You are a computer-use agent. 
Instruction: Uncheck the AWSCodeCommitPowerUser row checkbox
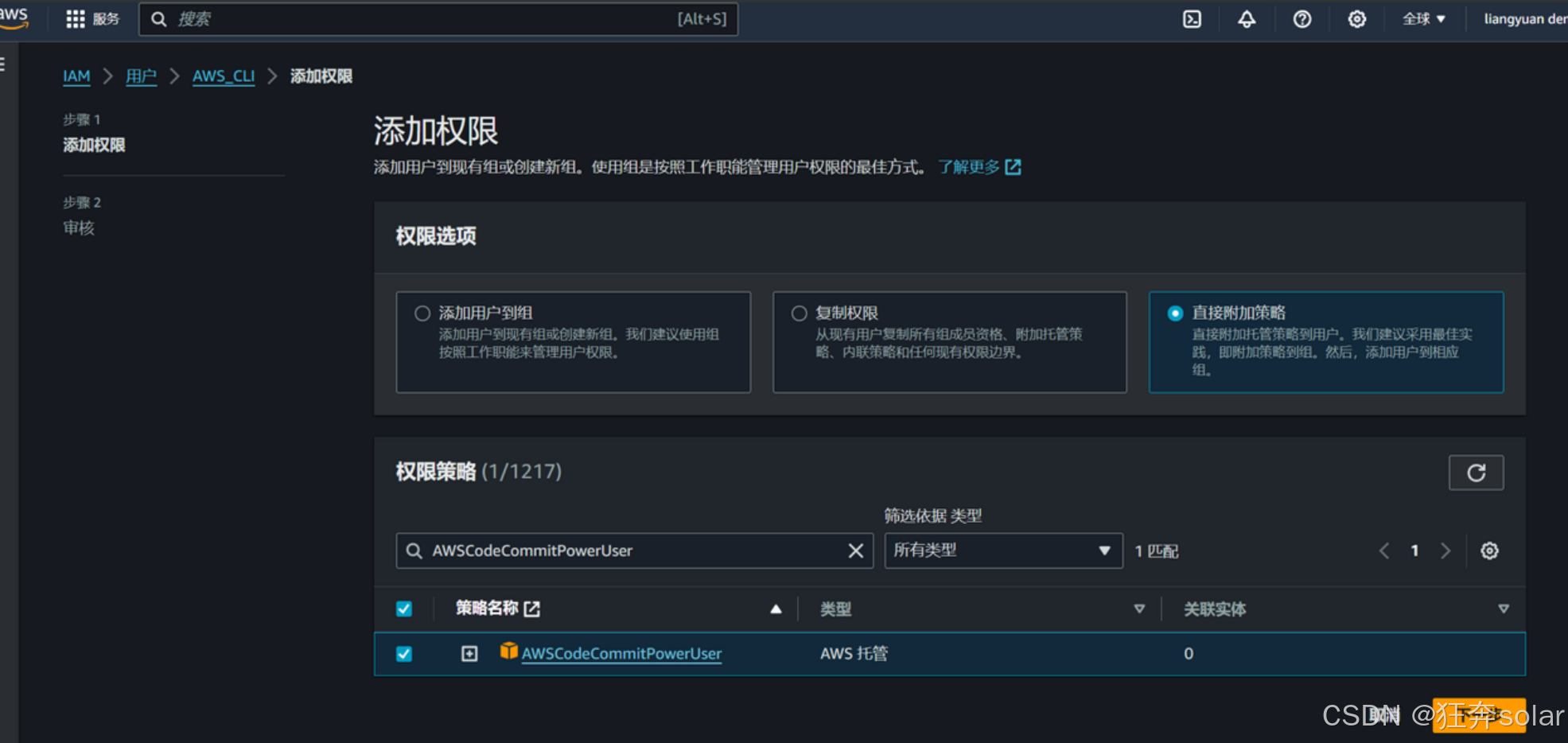pyautogui.click(x=404, y=654)
